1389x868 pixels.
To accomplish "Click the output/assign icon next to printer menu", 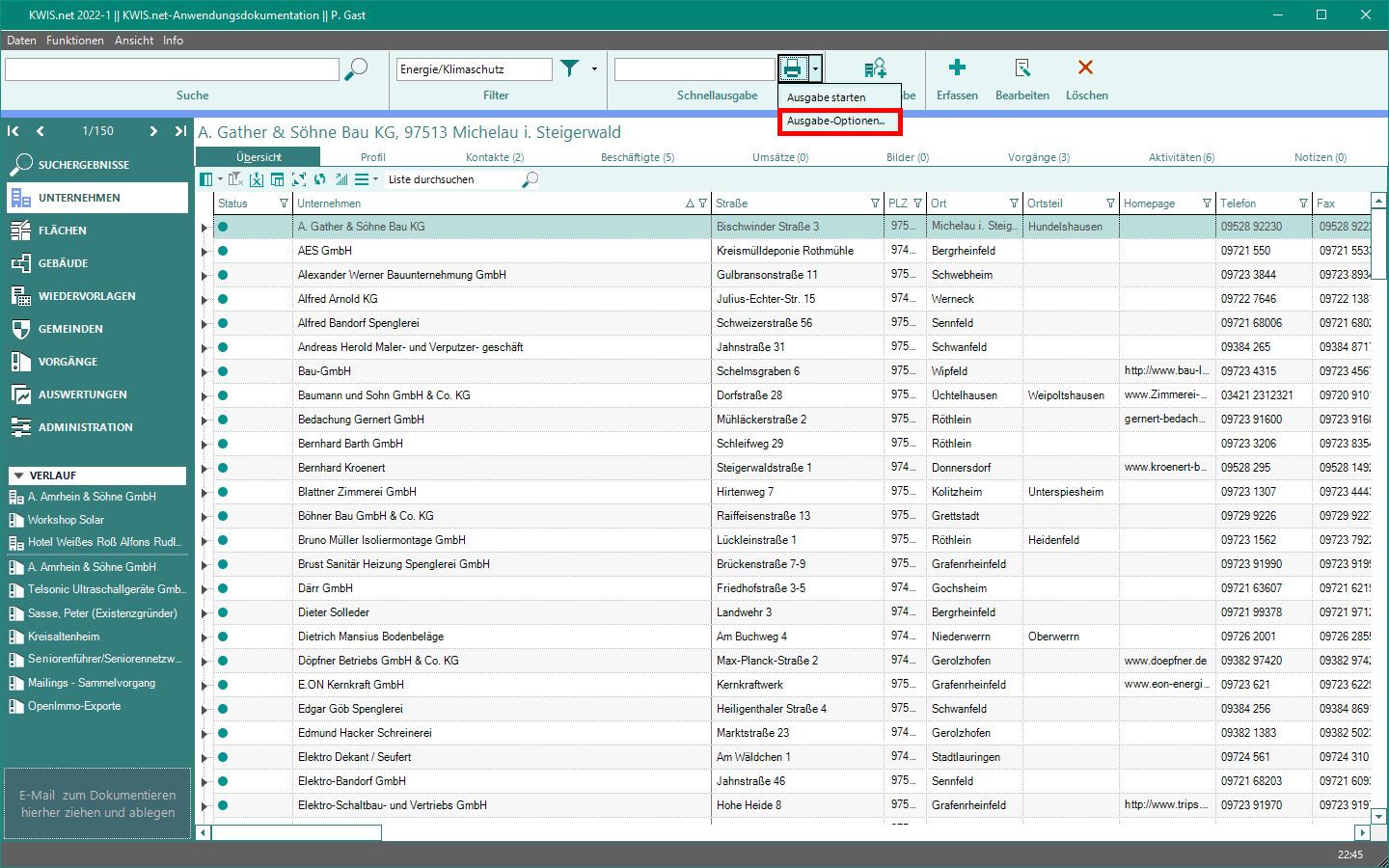I will tap(875, 68).
